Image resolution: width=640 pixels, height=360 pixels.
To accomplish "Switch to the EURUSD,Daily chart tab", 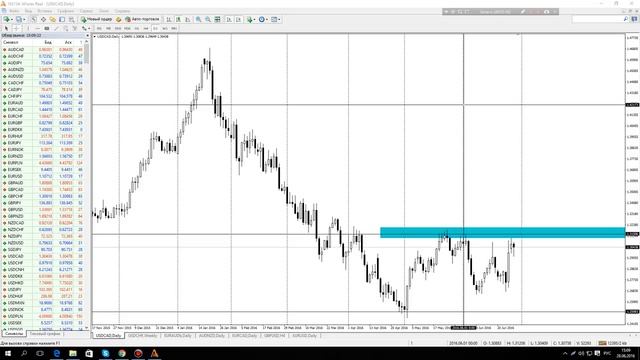I will pos(304,336).
